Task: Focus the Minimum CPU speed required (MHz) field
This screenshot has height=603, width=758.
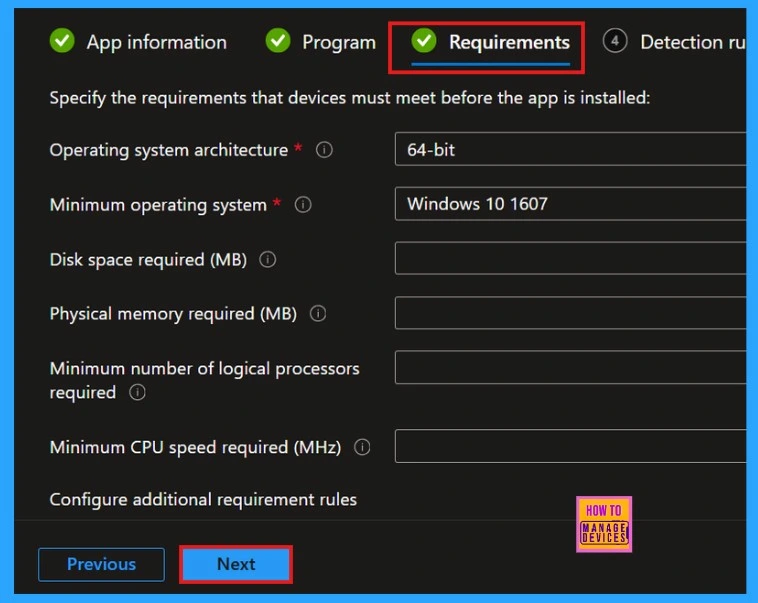Action: (x=570, y=446)
